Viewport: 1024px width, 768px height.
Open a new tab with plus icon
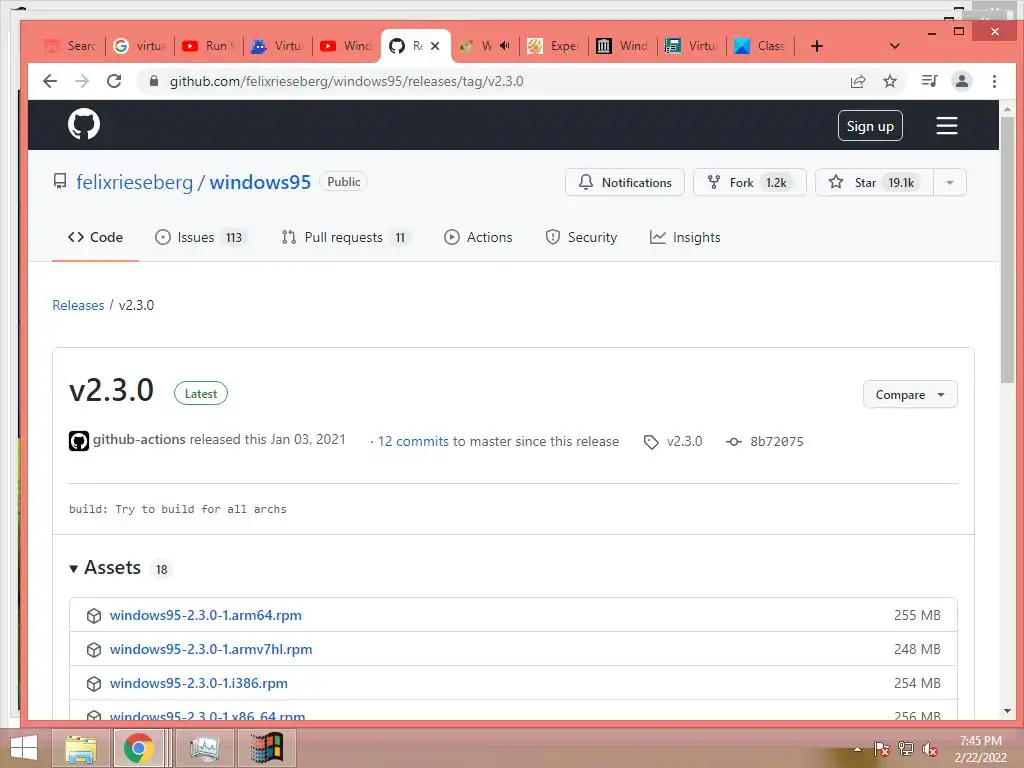816,46
